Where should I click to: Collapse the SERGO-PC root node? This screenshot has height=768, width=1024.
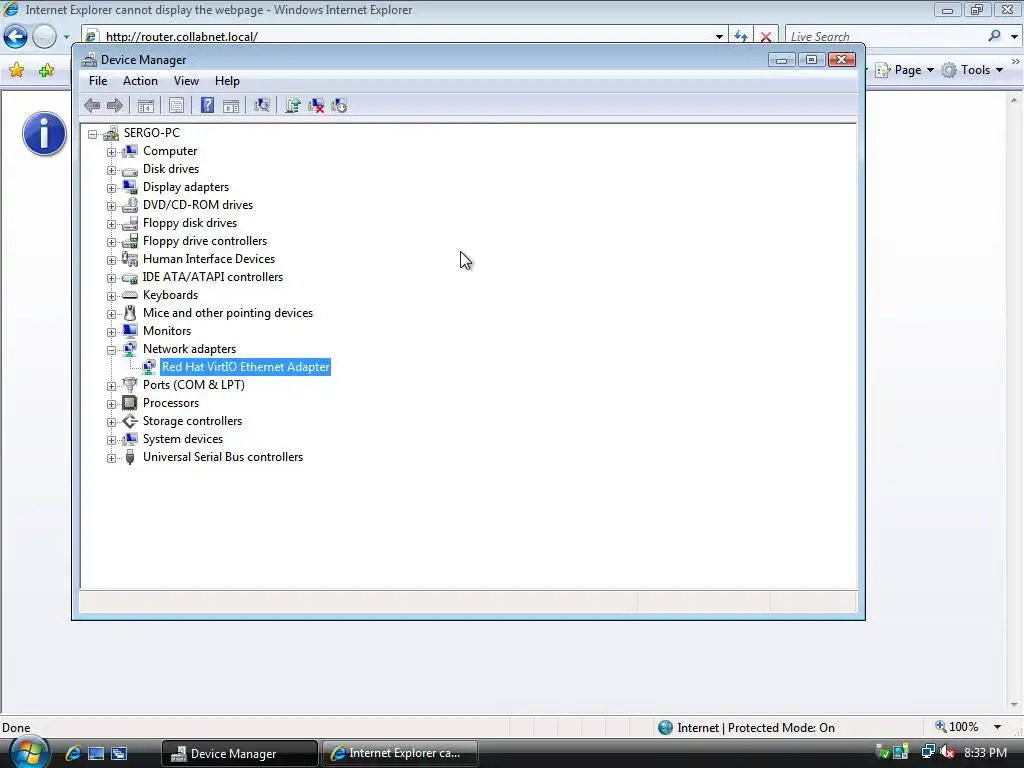coord(93,134)
